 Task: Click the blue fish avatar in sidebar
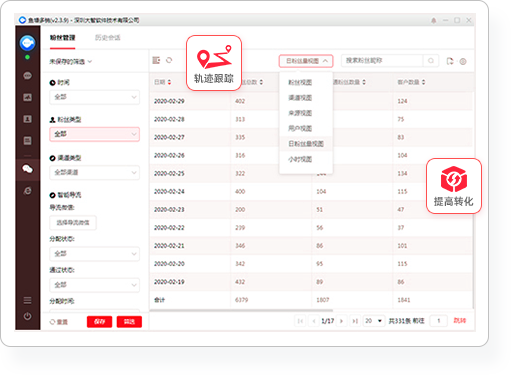(x=27, y=43)
